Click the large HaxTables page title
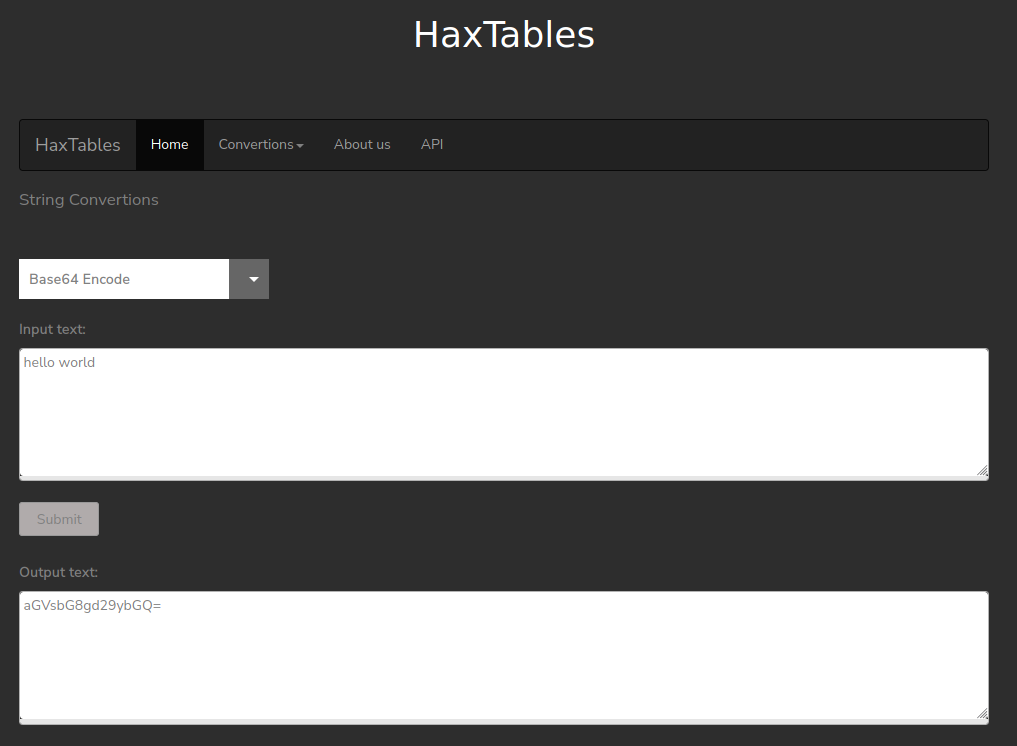 tap(504, 35)
